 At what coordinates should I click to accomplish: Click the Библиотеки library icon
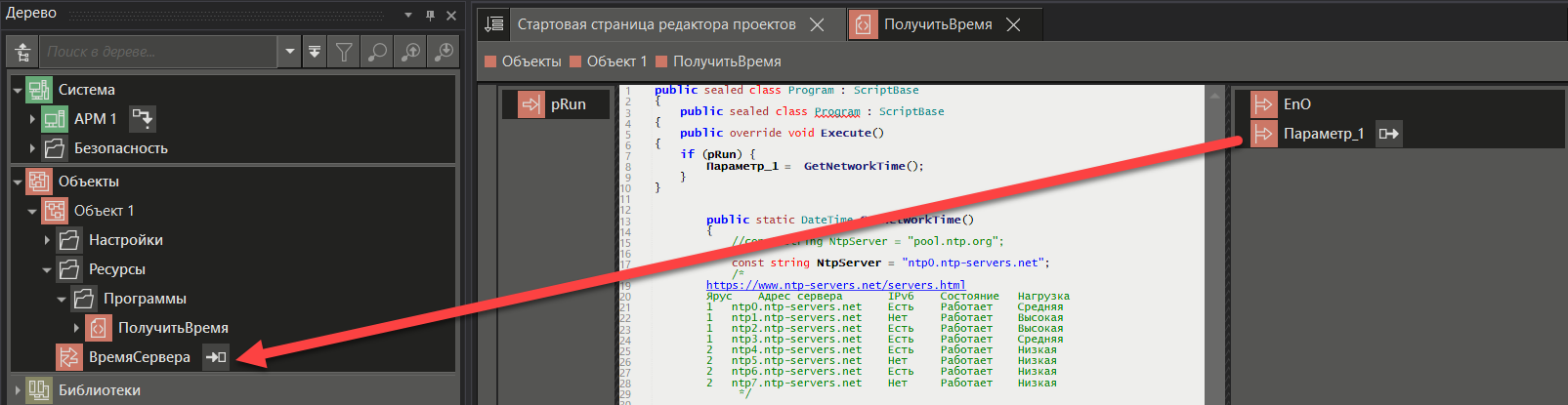click(38, 390)
